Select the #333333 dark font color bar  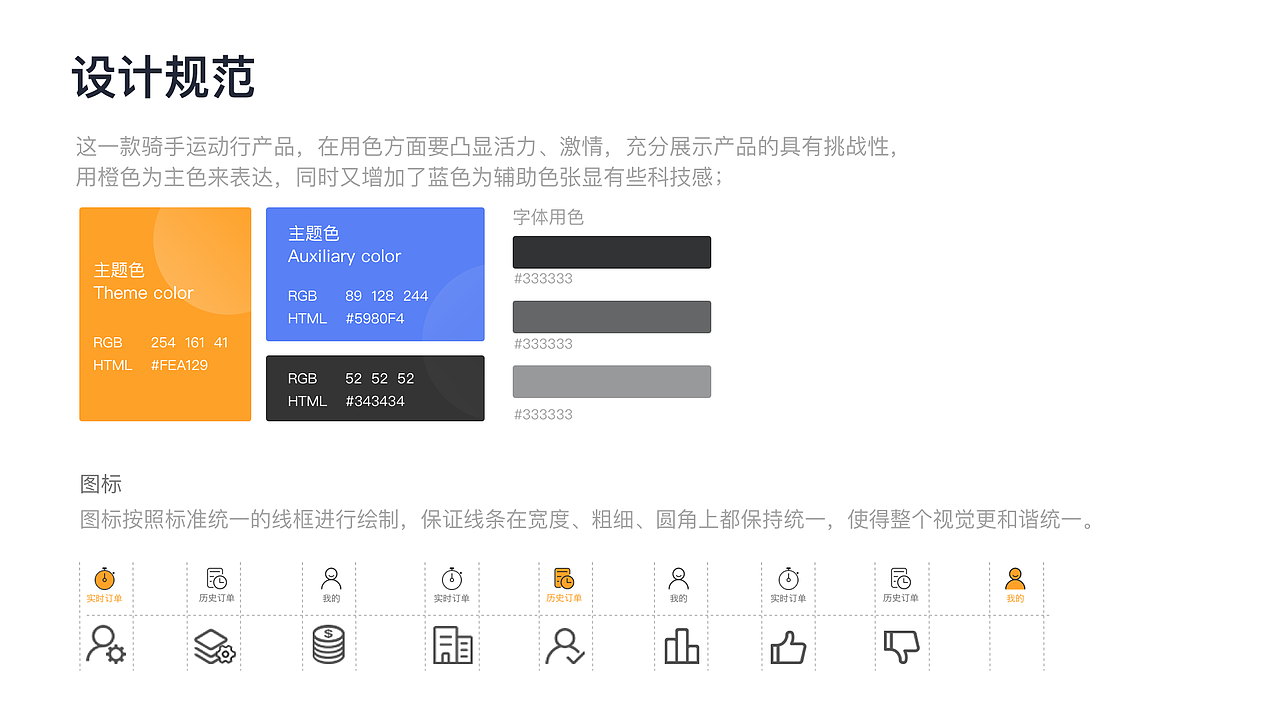coord(611,251)
